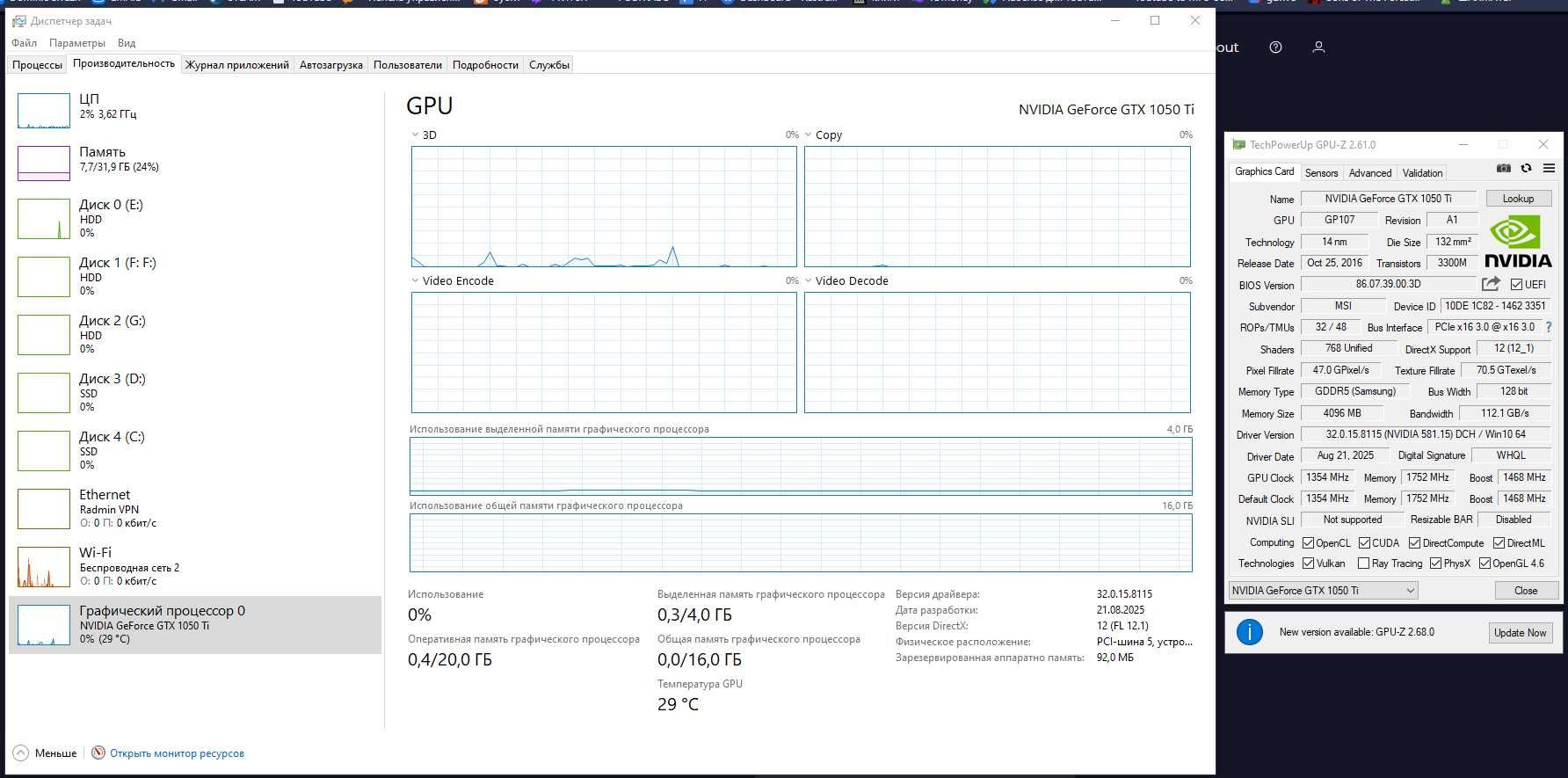Toggle the Ray Tracing checkbox

(1363, 564)
